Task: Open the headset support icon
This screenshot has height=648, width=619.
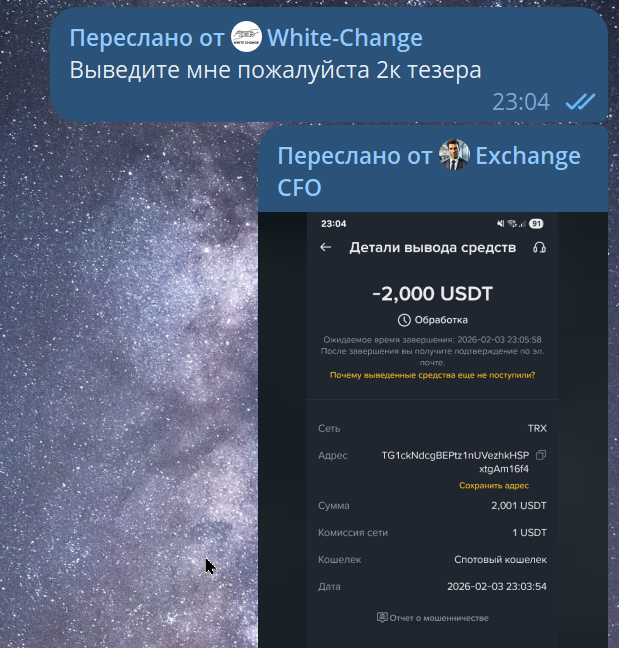Action: (539, 247)
